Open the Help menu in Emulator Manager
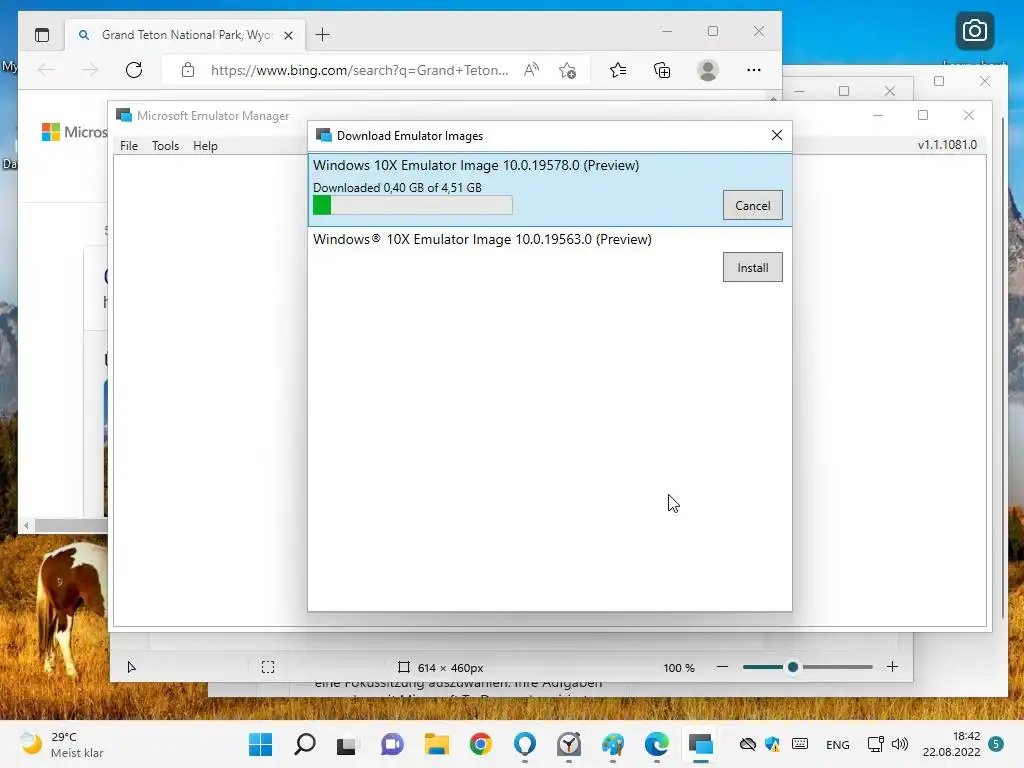The height and width of the screenshot is (768, 1024). [x=205, y=146]
